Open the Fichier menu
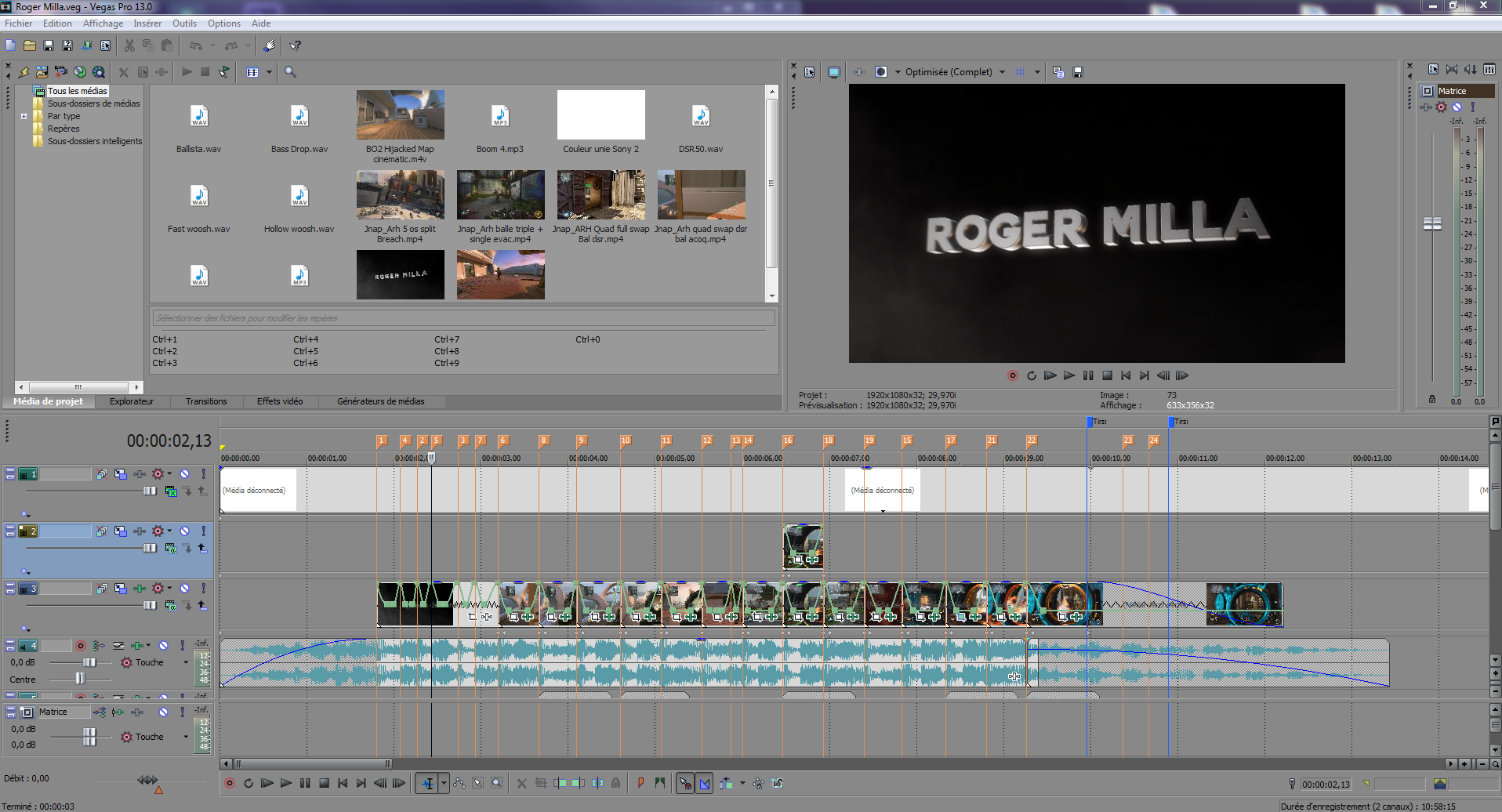 click(19, 24)
